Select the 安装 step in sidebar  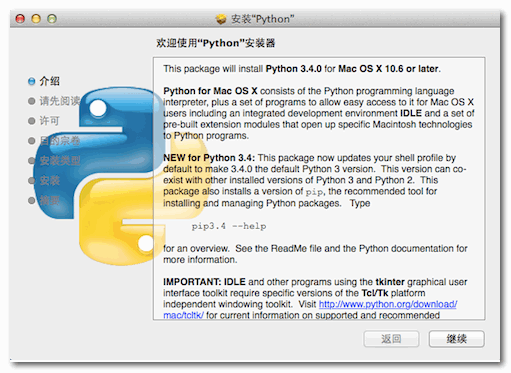click(49, 181)
